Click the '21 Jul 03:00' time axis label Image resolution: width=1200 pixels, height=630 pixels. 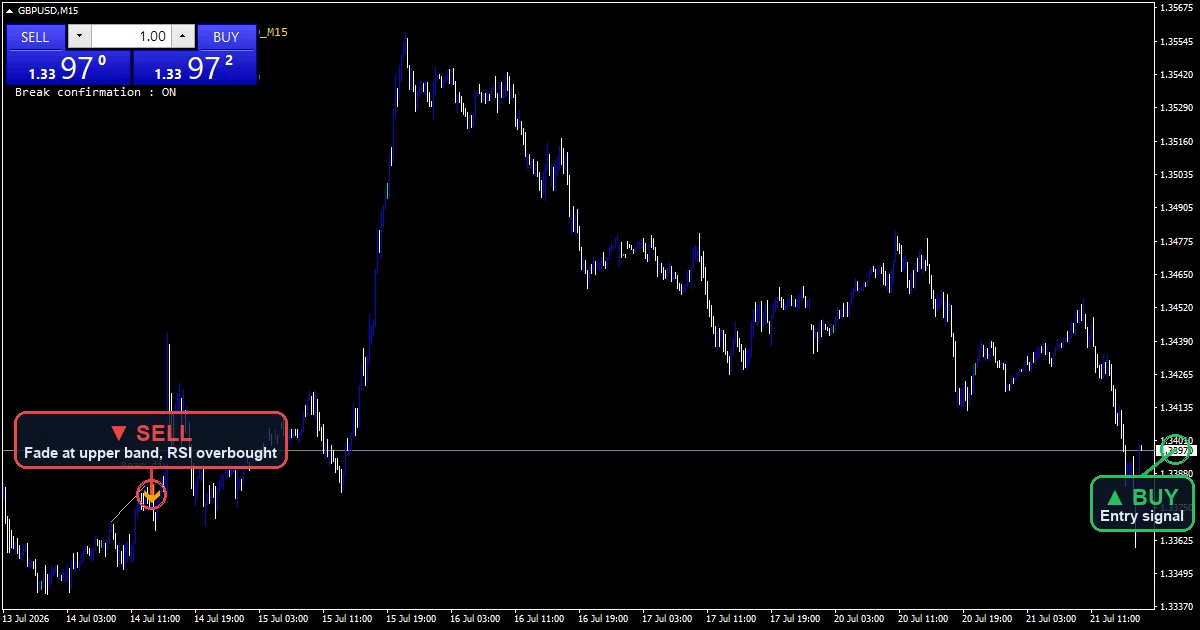(1052, 619)
